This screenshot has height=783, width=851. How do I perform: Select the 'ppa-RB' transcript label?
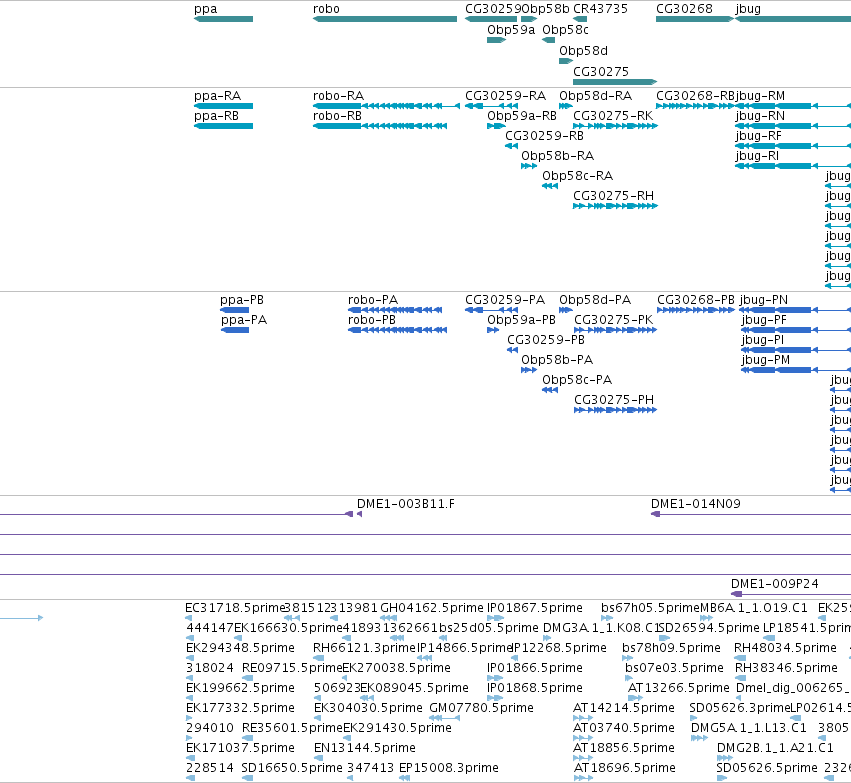(216, 116)
